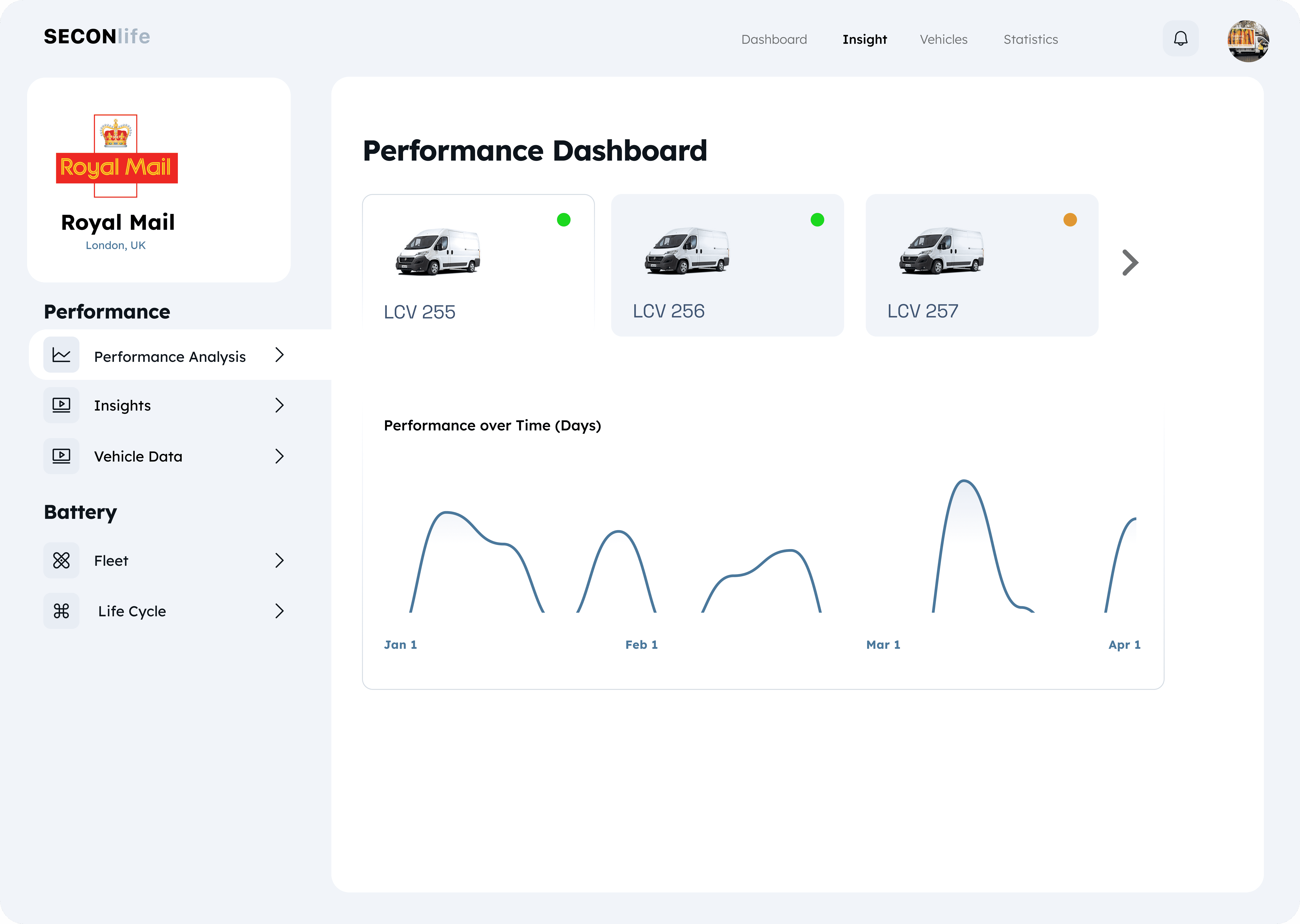Select the LCV 257 vehicle card
Viewport: 1300px width, 924px height.
tap(982, 265)
